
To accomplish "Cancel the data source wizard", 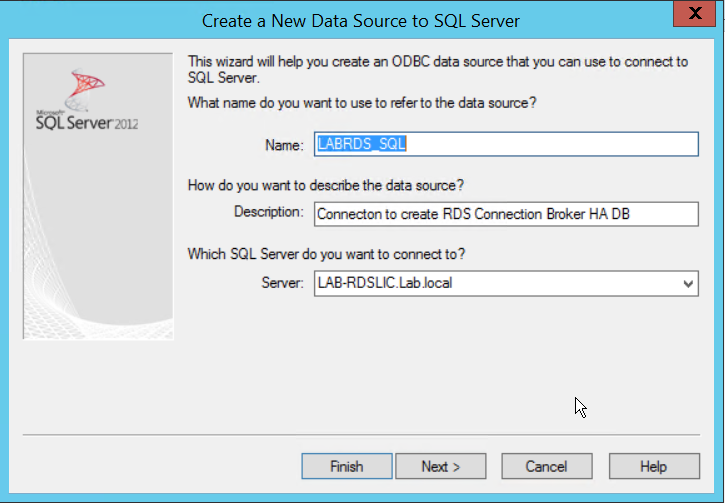I will click(x=546, y=466).
